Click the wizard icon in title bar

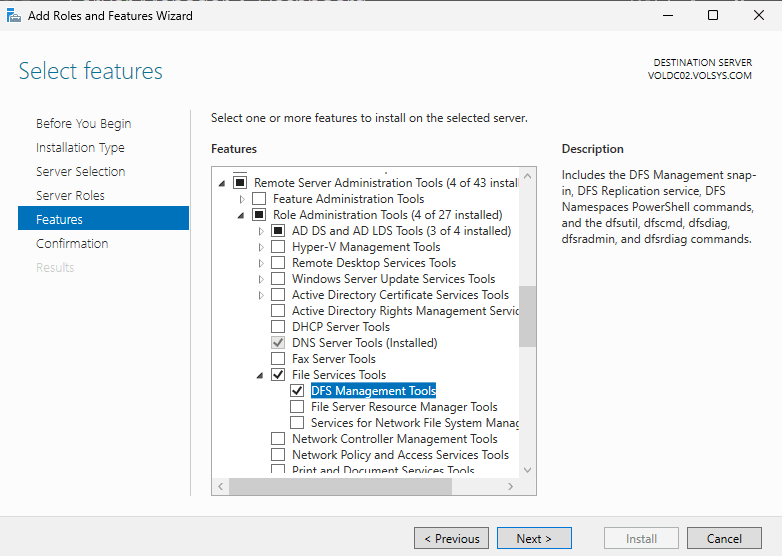pyautogui.click(x=14, y=15)
